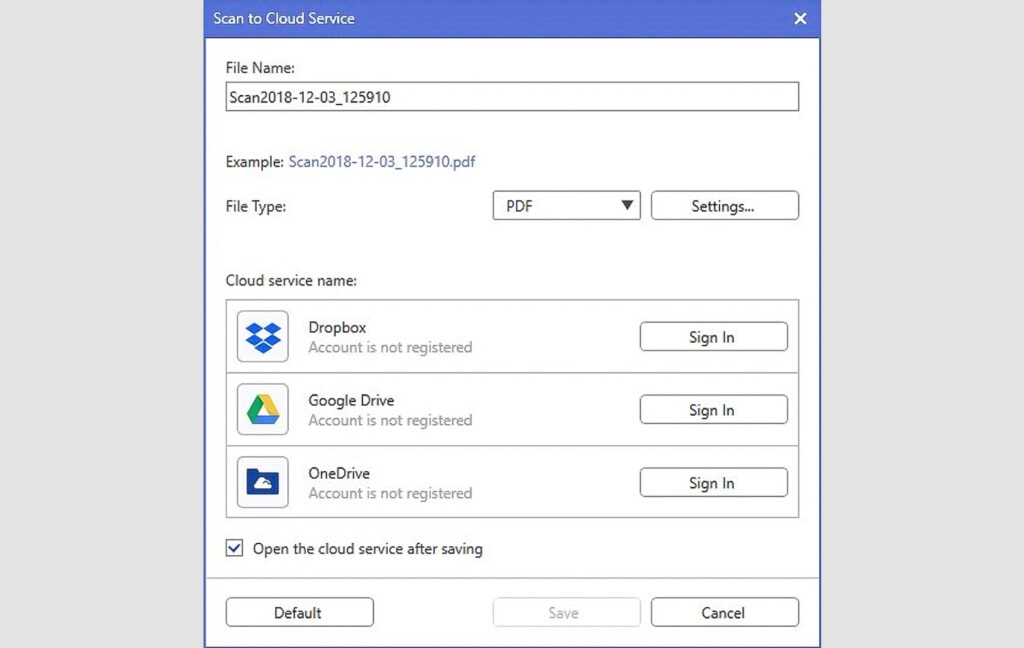This screenshot has height=648, width=1024.
Task: Click the Cloud service name: label
Action: coord(291,281)
